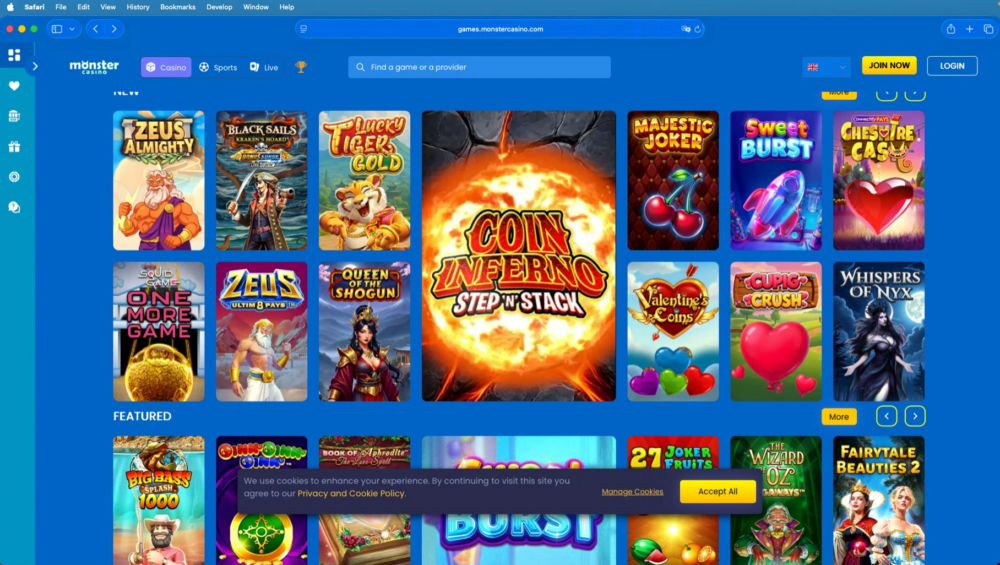Image resolution: width=1000 pixels, height=565 pixels.
Task: Open Cheshire Cash game
Action: pyautogui.click(x=879, y=180)
